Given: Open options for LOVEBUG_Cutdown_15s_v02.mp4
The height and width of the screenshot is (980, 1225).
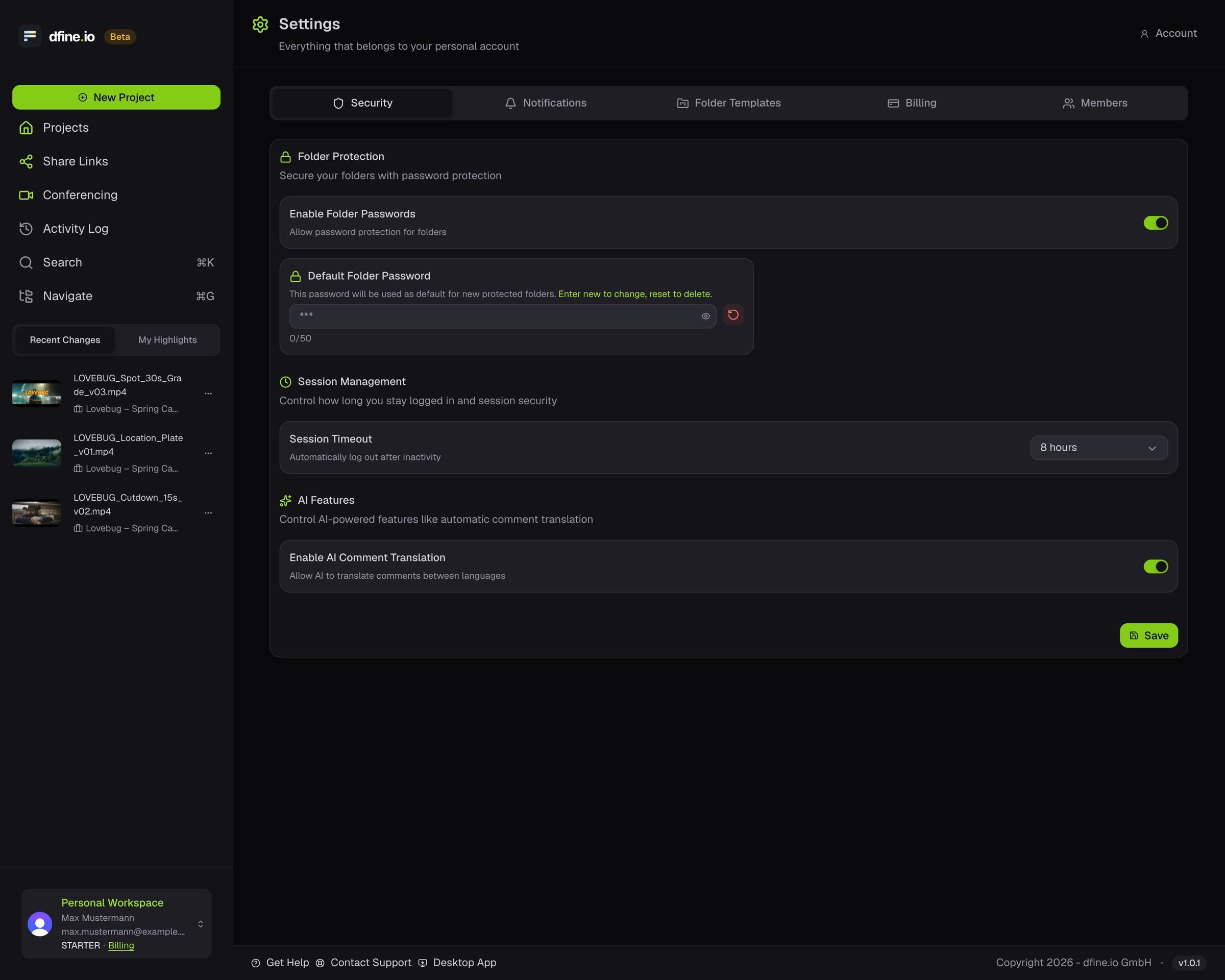Looking at the screenshot, I should (x=208, y=512).
